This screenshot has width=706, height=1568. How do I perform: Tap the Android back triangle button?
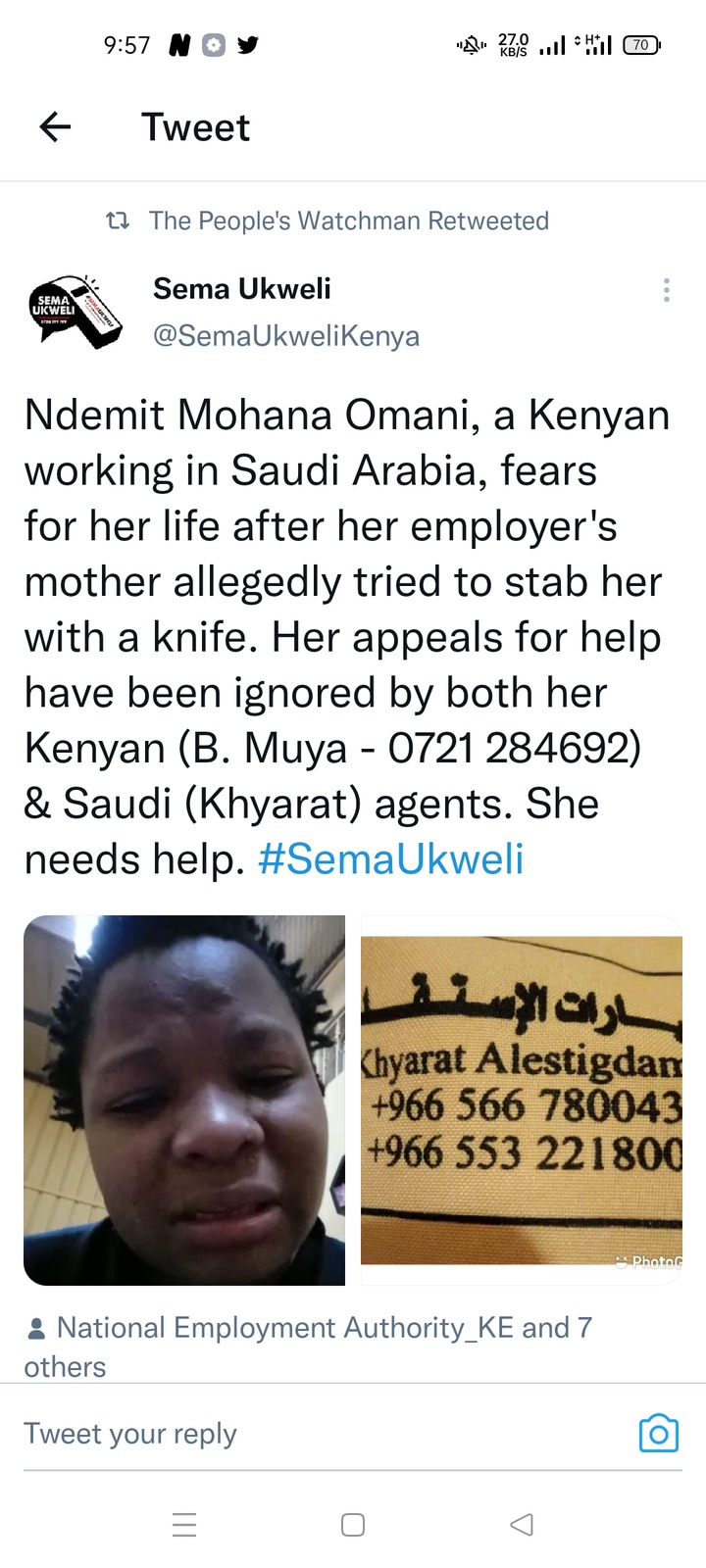pos(522,1525)
